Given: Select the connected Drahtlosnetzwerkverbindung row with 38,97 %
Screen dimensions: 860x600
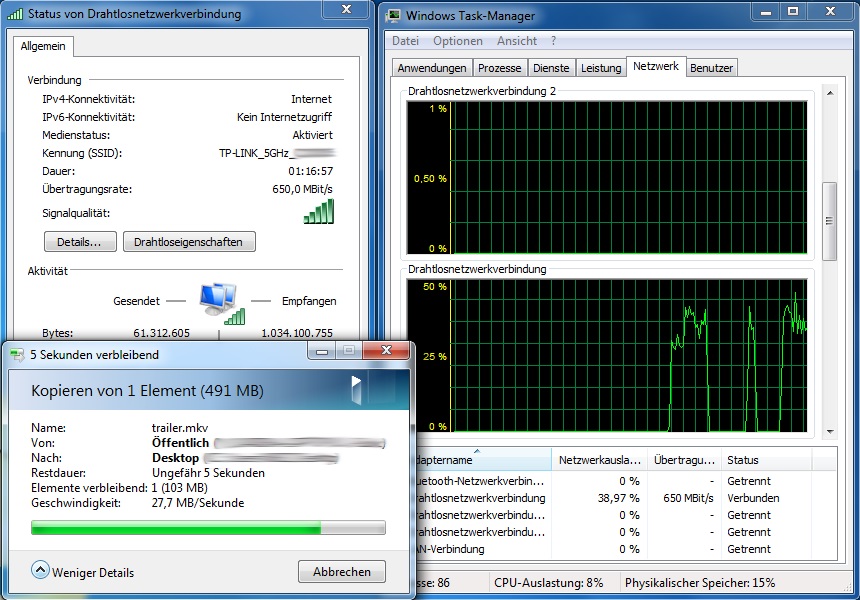Looking at the screenshot, I should click(625, 498).
